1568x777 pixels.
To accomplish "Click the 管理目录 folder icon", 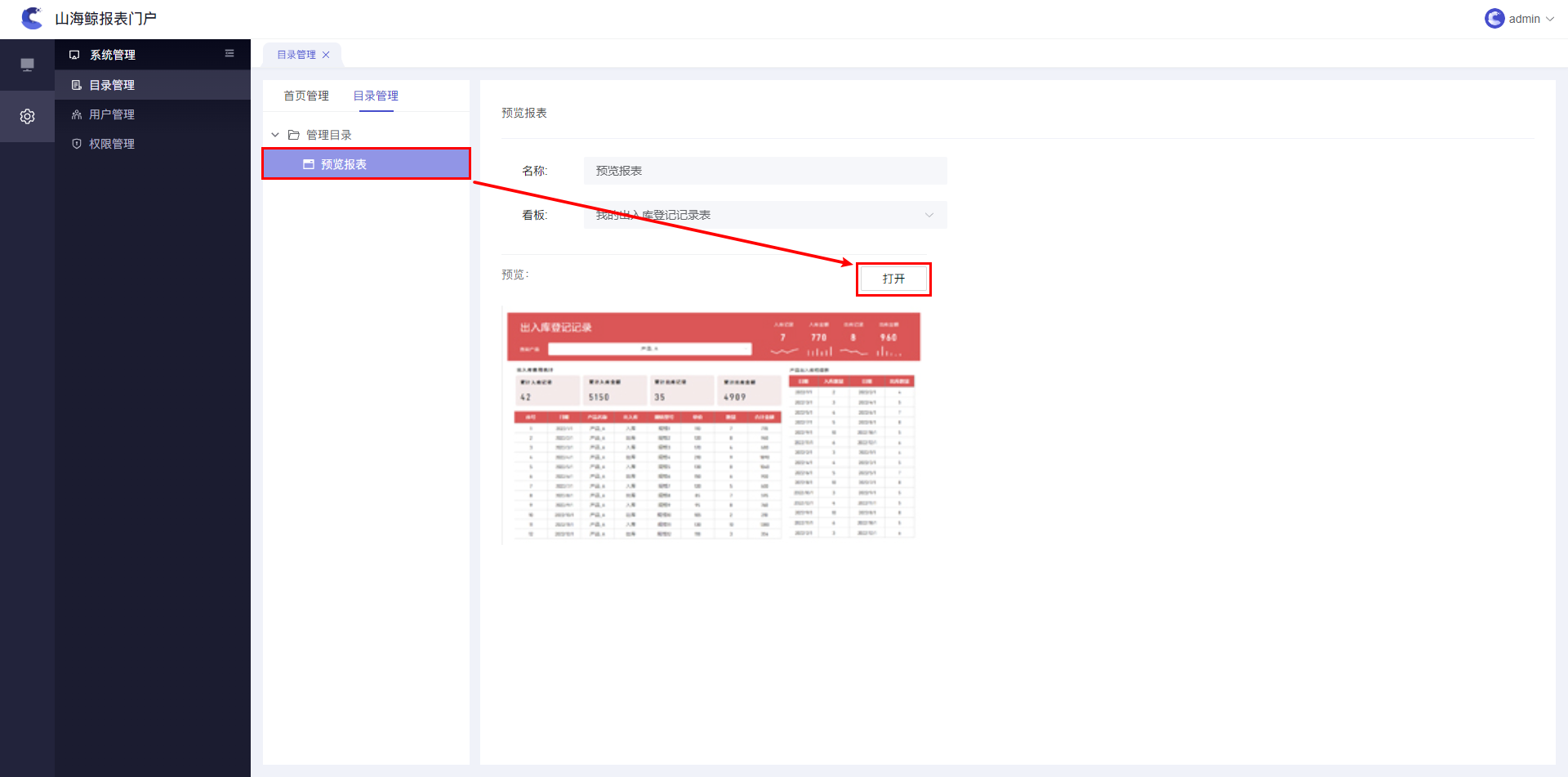I will pos(294,135).
